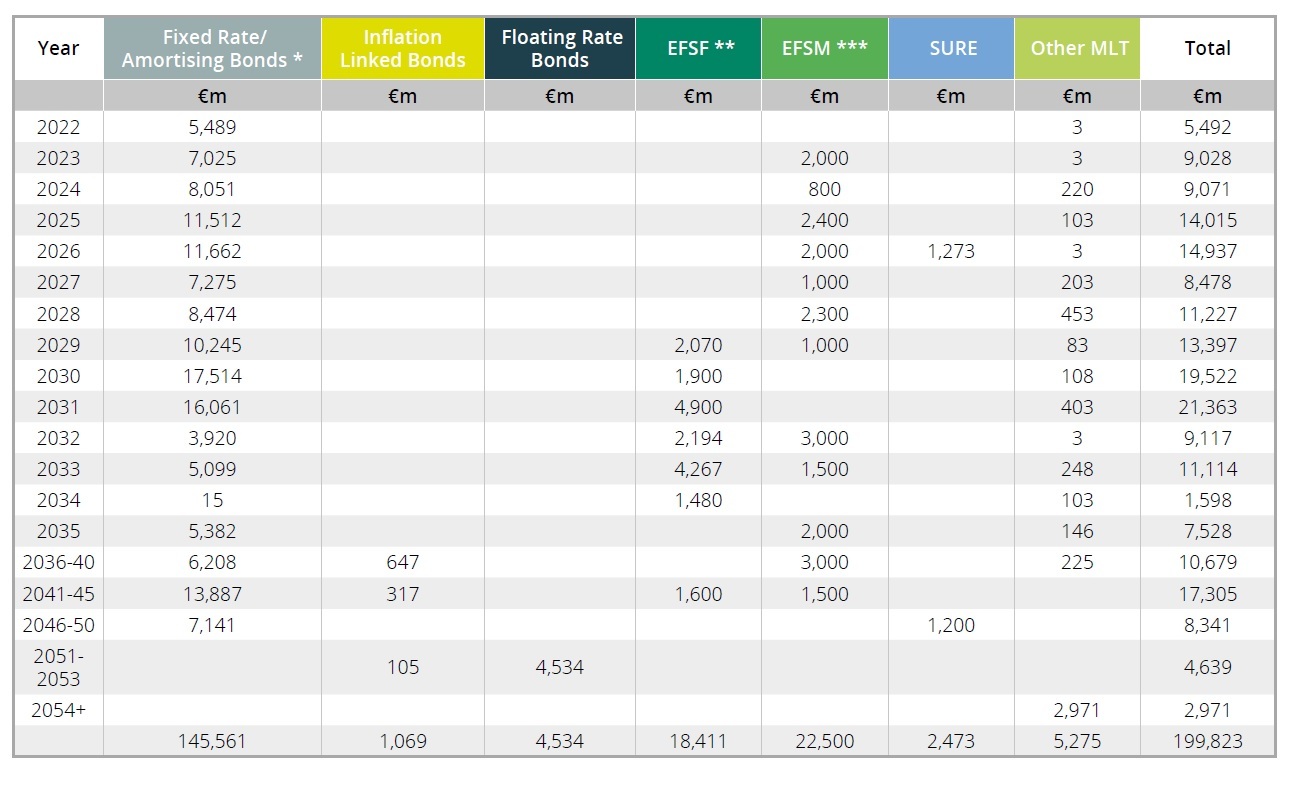Click the €m label under the EFSF column
Screen dimensions: 1300x789
pyautogui.click(x=697, y=96)
